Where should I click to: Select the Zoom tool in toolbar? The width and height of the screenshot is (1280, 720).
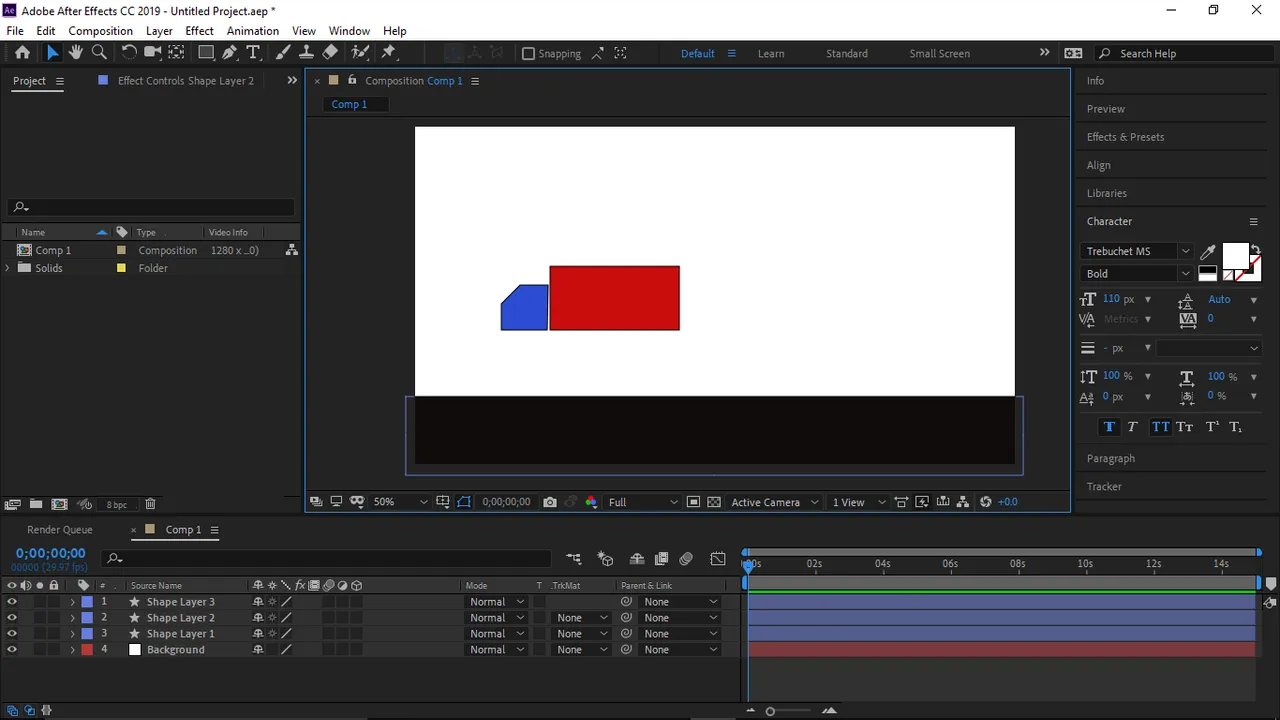pos(99,53)
